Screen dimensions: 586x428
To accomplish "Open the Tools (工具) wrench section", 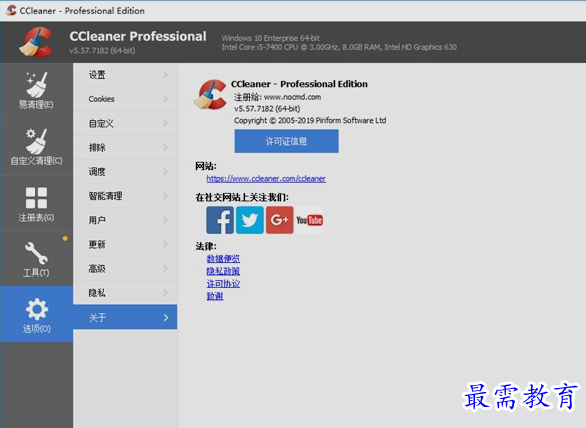I will 36,259.
